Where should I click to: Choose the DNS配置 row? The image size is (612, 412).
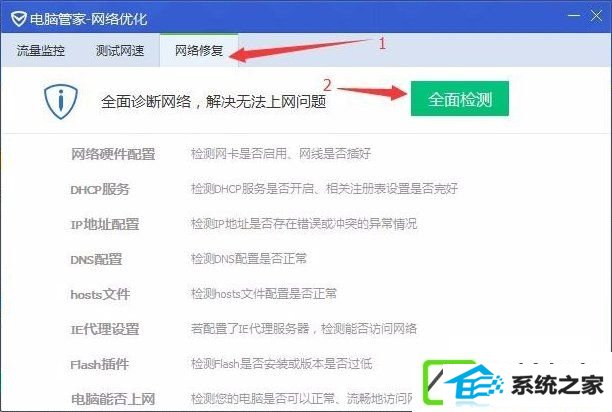click(x=96, y=259)
